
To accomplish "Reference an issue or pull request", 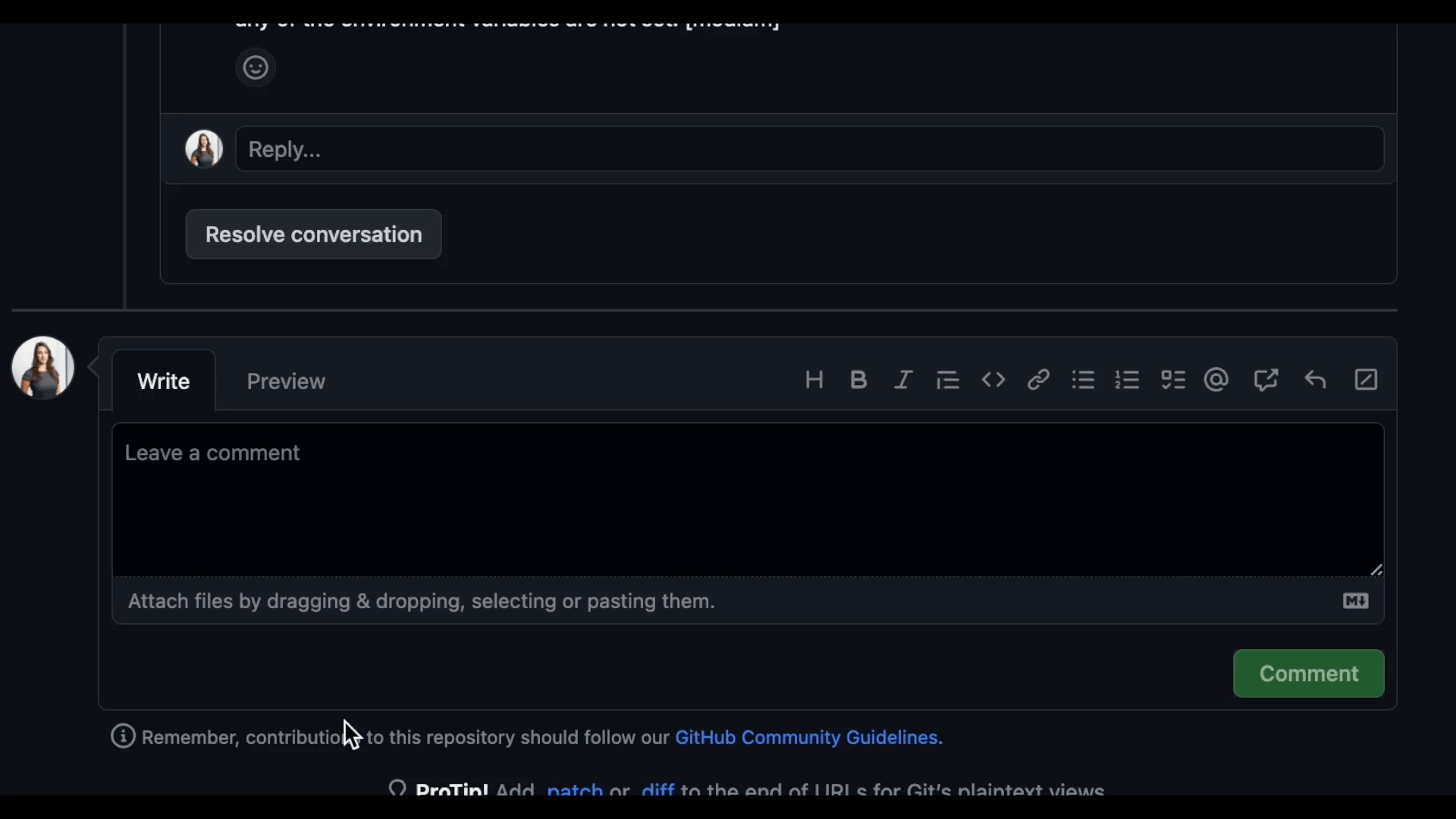I will tap(1266, 380).
